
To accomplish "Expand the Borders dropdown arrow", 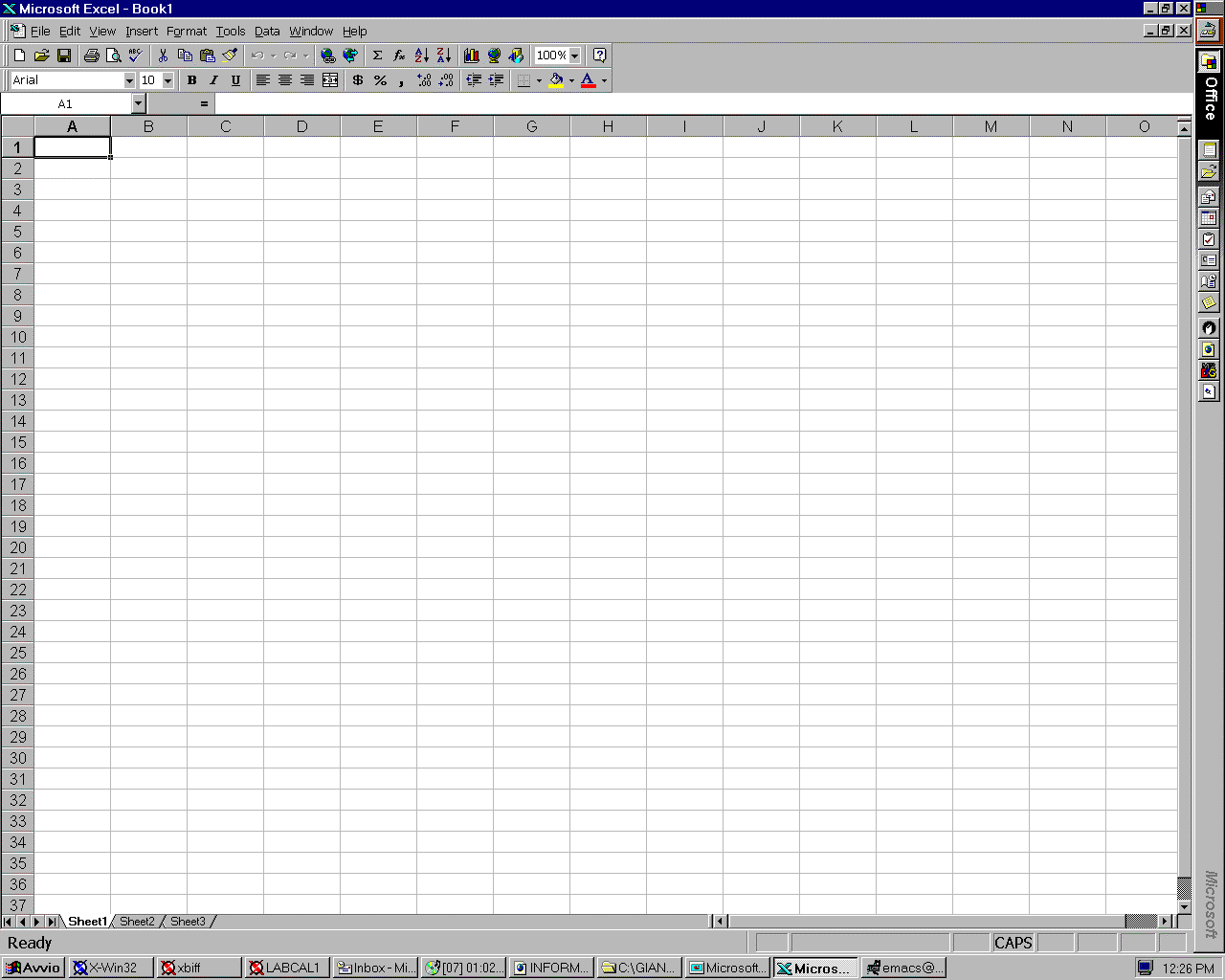I will coord(539,80).
